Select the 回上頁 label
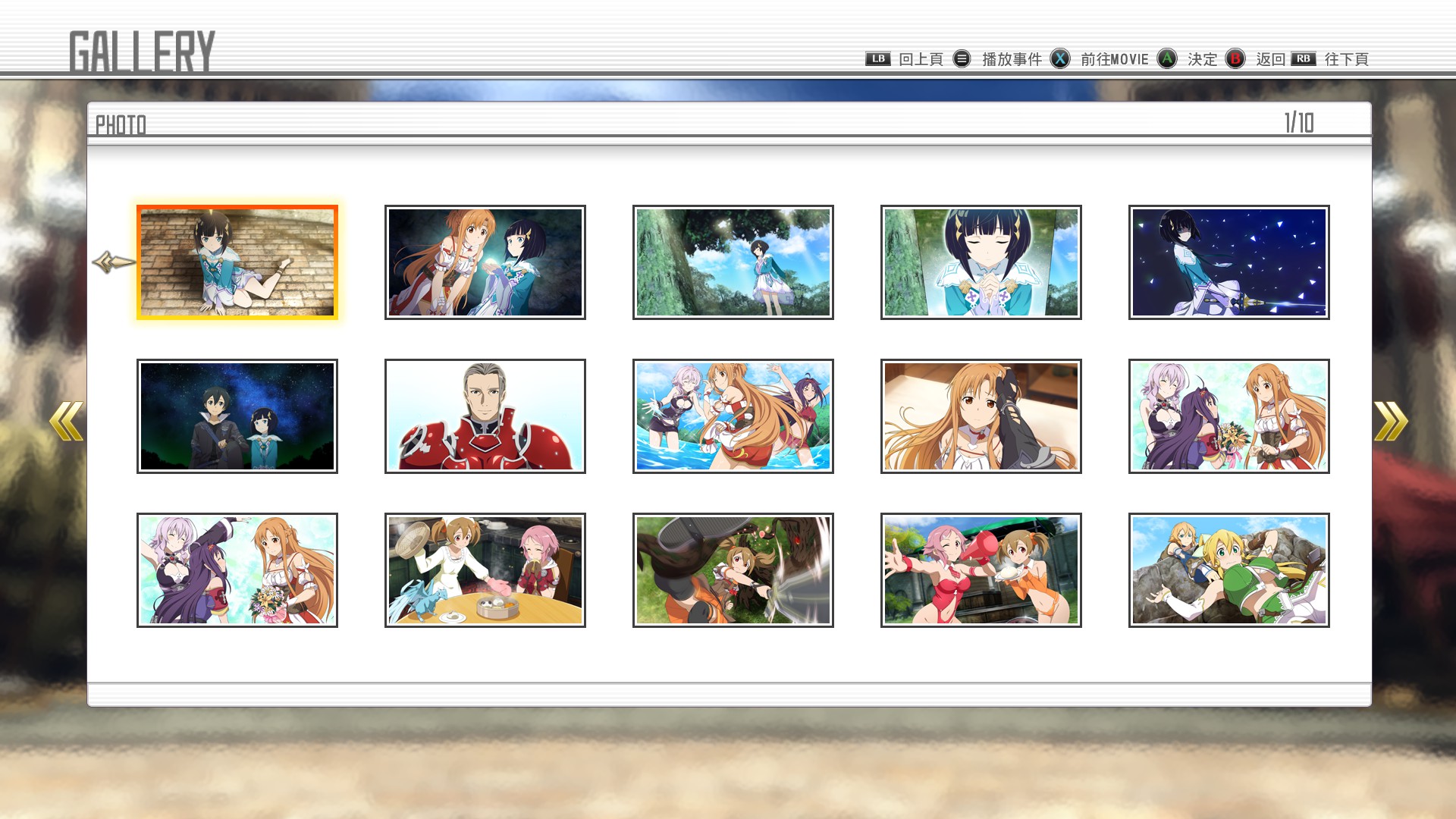This screenshot has height=819, width=1456. click(x=921, y=59)
